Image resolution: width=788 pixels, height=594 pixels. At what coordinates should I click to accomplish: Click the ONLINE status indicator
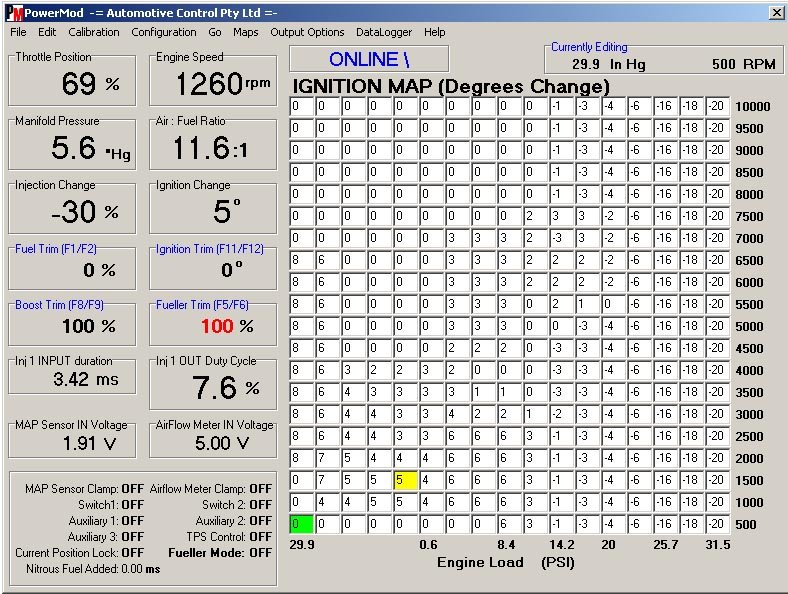[369, 59]
